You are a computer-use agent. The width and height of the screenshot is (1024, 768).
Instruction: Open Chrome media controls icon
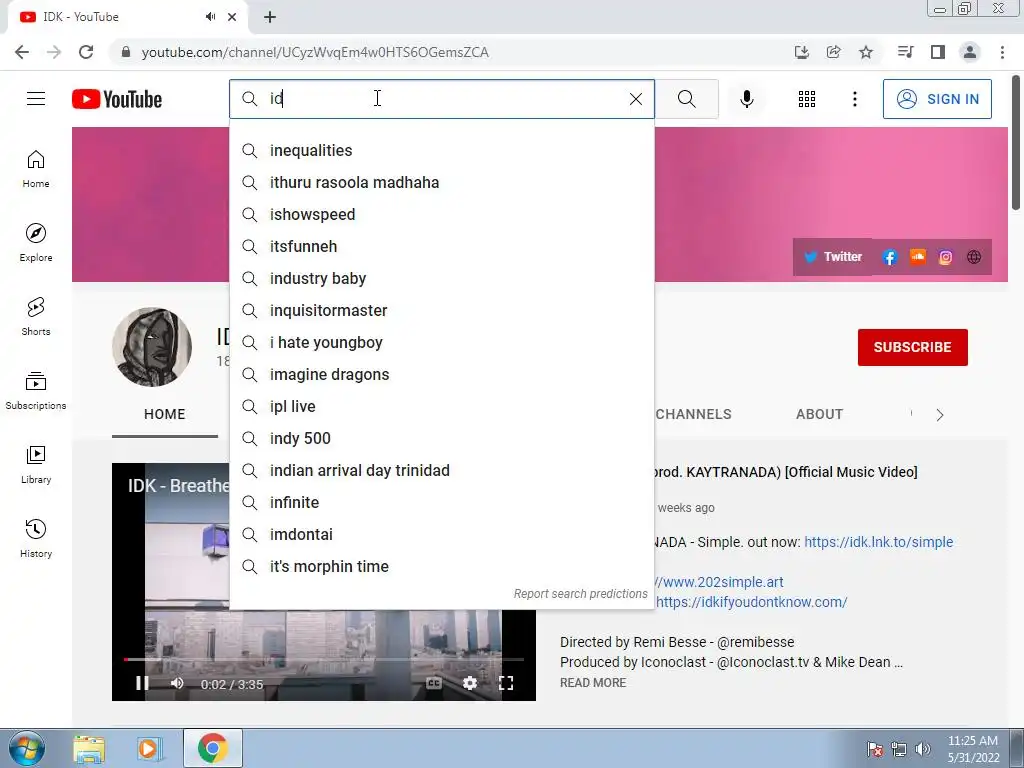tap(905, 52)
